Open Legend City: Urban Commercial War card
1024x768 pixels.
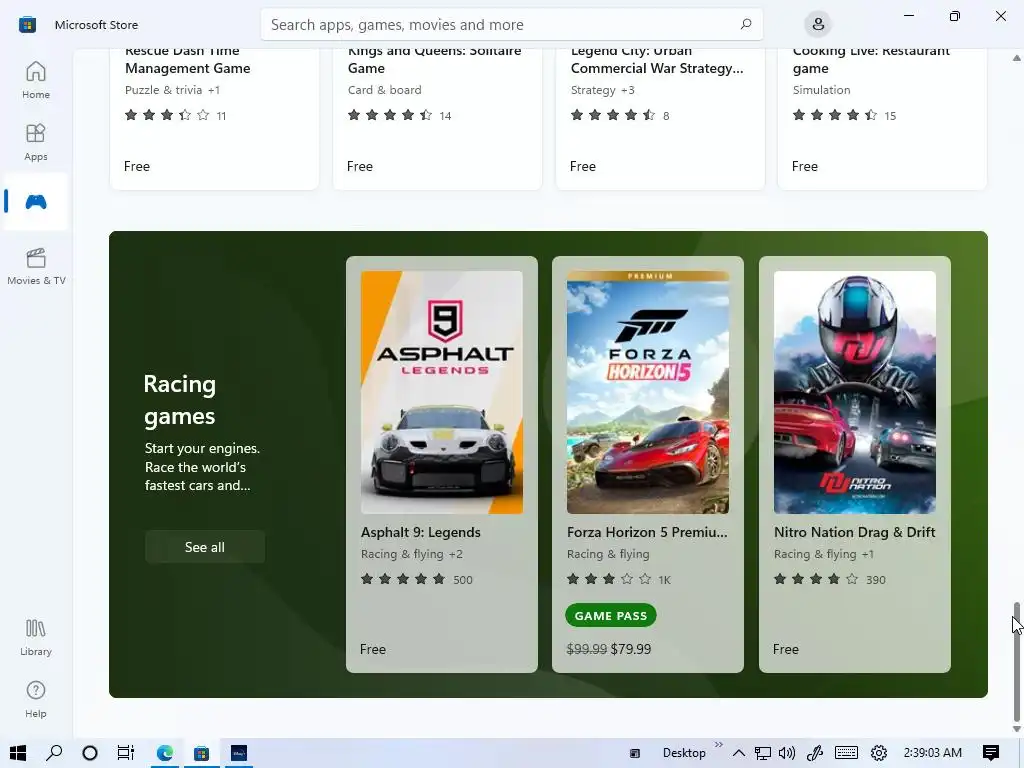[x=660, y=119]
